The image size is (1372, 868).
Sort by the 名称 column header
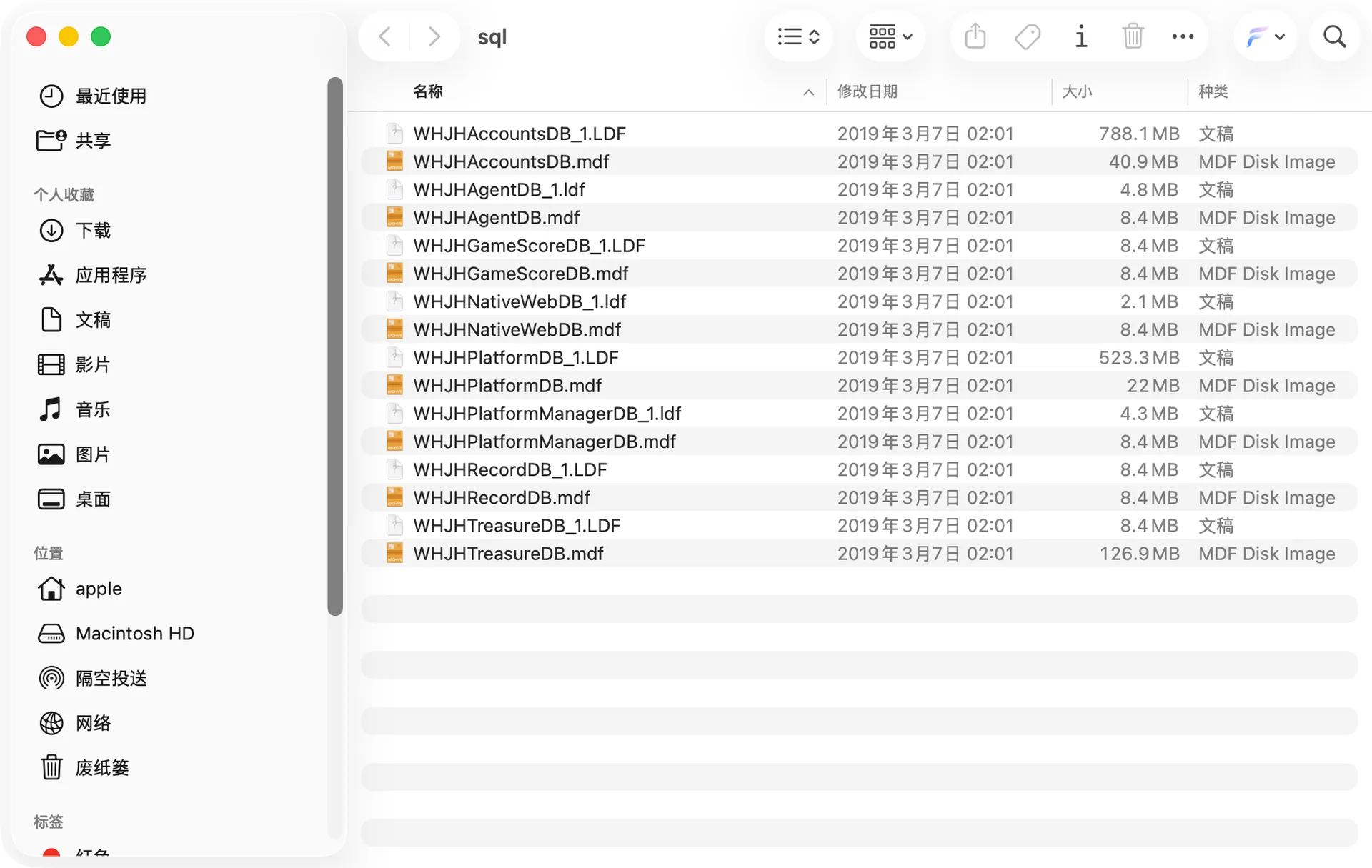(428, 91)
